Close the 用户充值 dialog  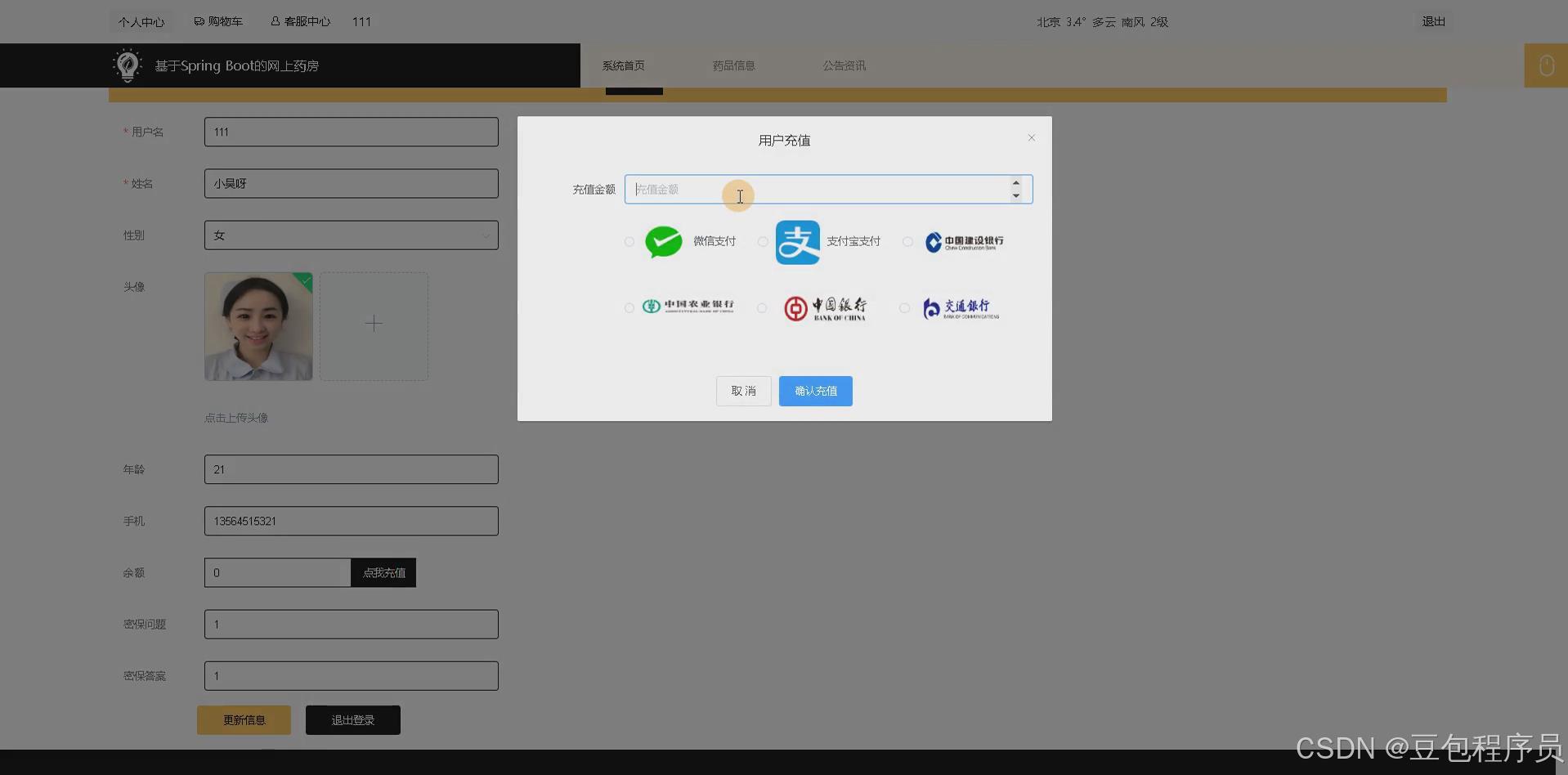[1032, 138]
